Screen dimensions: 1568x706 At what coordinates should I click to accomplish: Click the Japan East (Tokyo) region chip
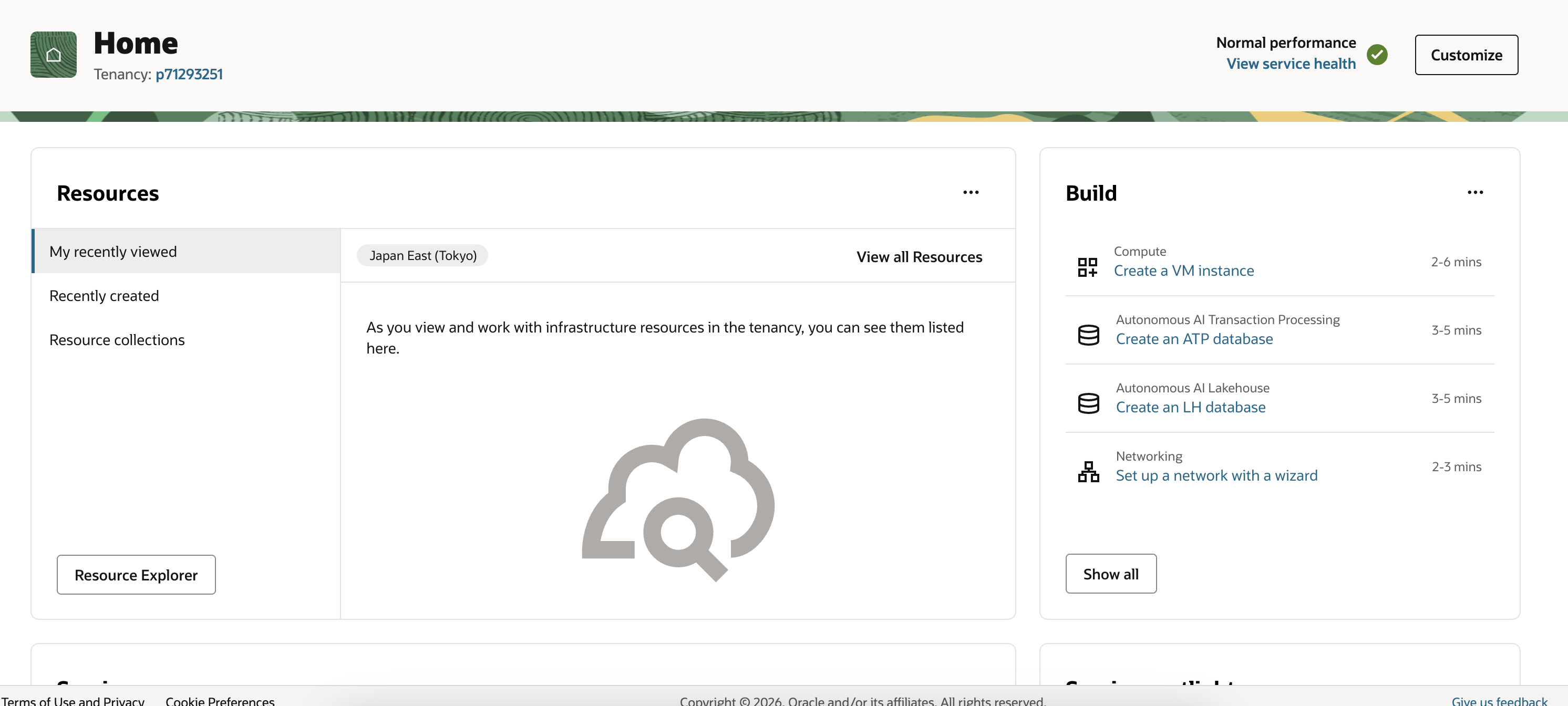(422, 256)
